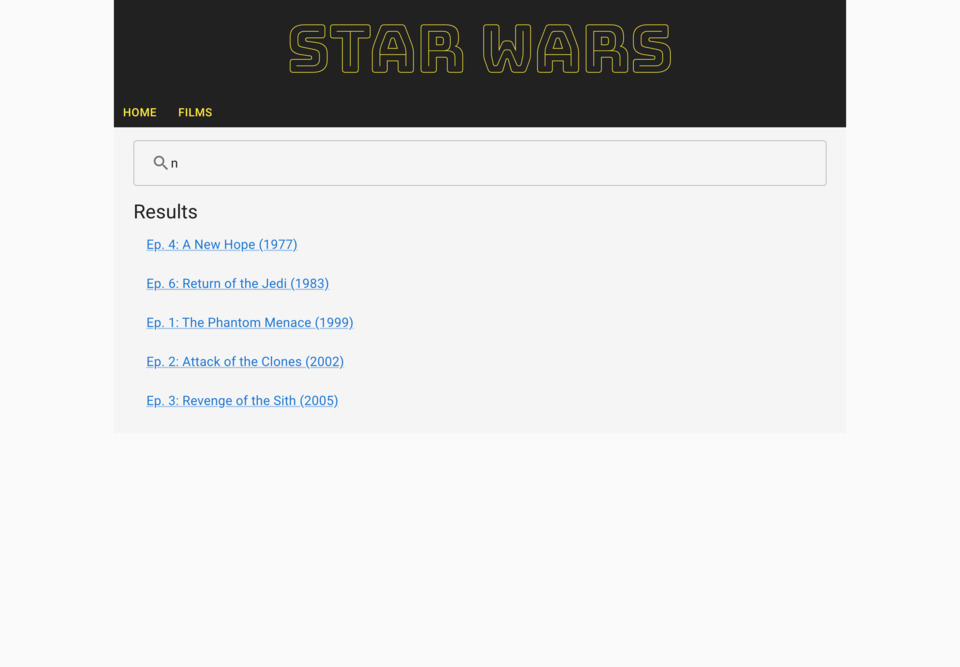
Task: Select Return of the Jedi's year 1983
Action: click(310, 283)
